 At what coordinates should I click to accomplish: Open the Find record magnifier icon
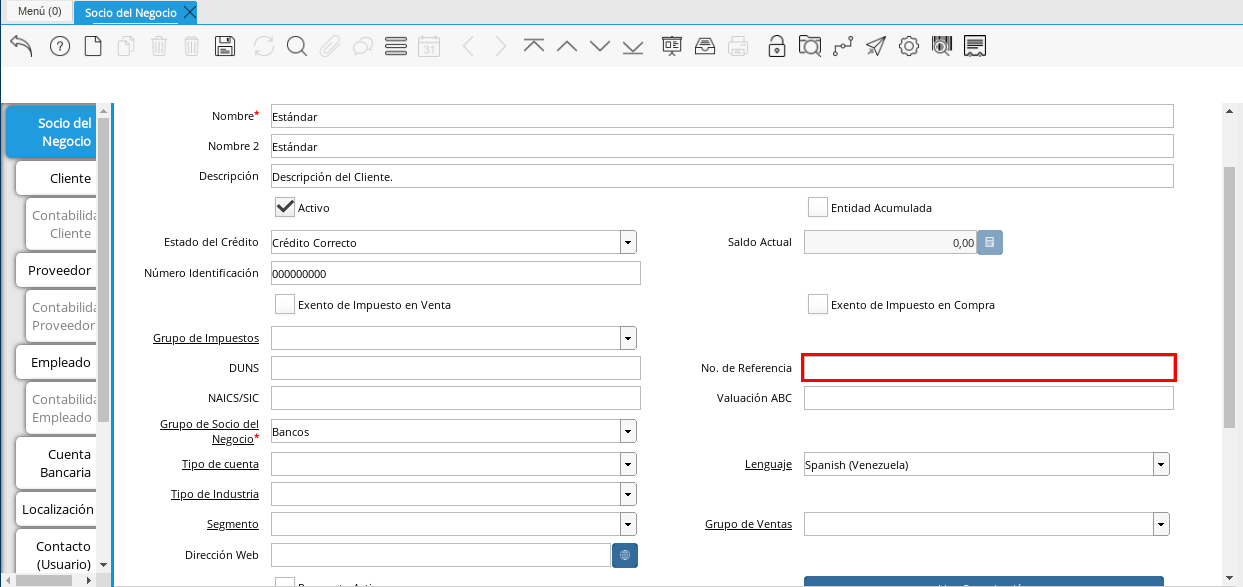click(296, 46)
